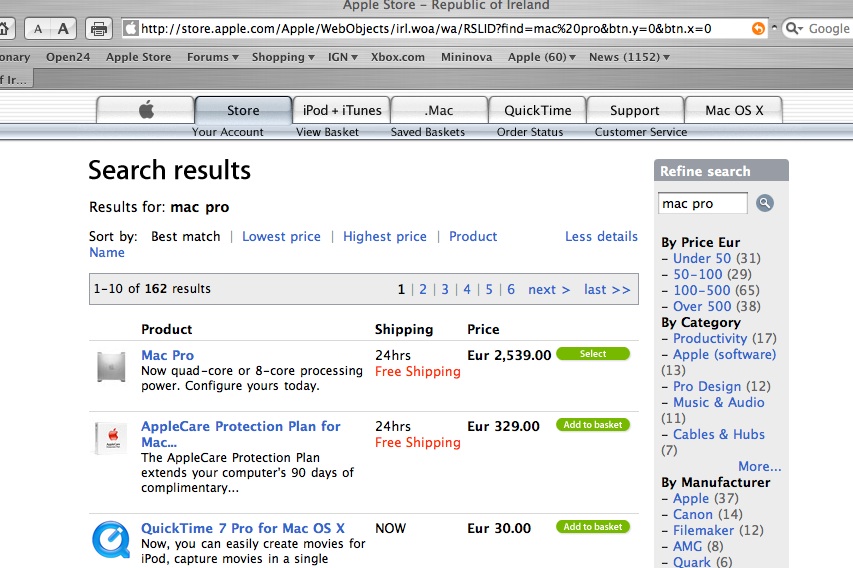Click the Mac Pro product thumbnail
Image resolution: width=853 pixels, height=568 pixels.
click(x=111, y=367)
